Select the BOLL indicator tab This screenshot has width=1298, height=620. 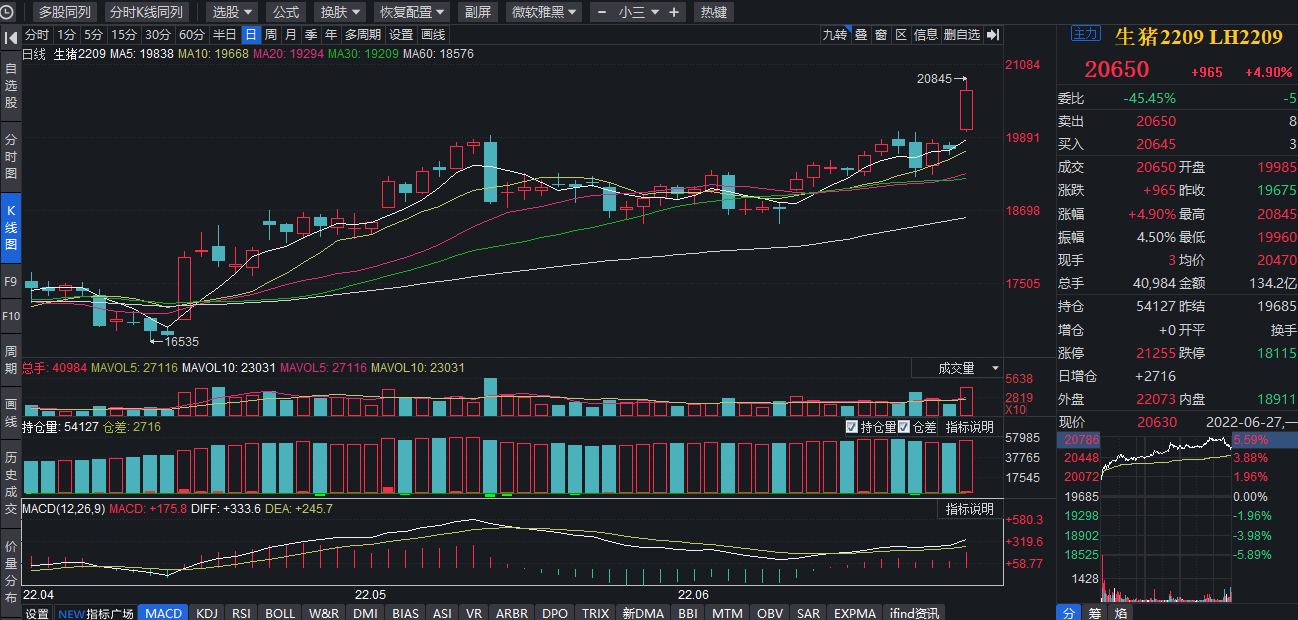pyautogui.click(x=280, y=613)
